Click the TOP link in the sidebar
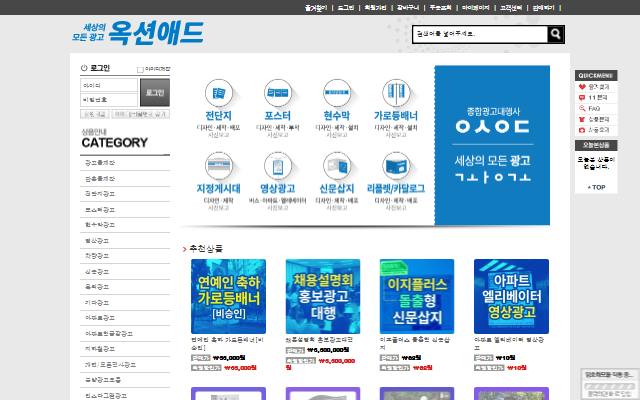The image size is (640, 400). 596,187
